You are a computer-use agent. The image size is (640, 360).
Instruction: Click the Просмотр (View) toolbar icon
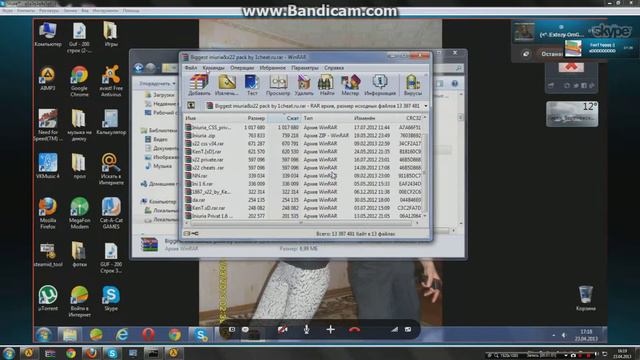278,85
